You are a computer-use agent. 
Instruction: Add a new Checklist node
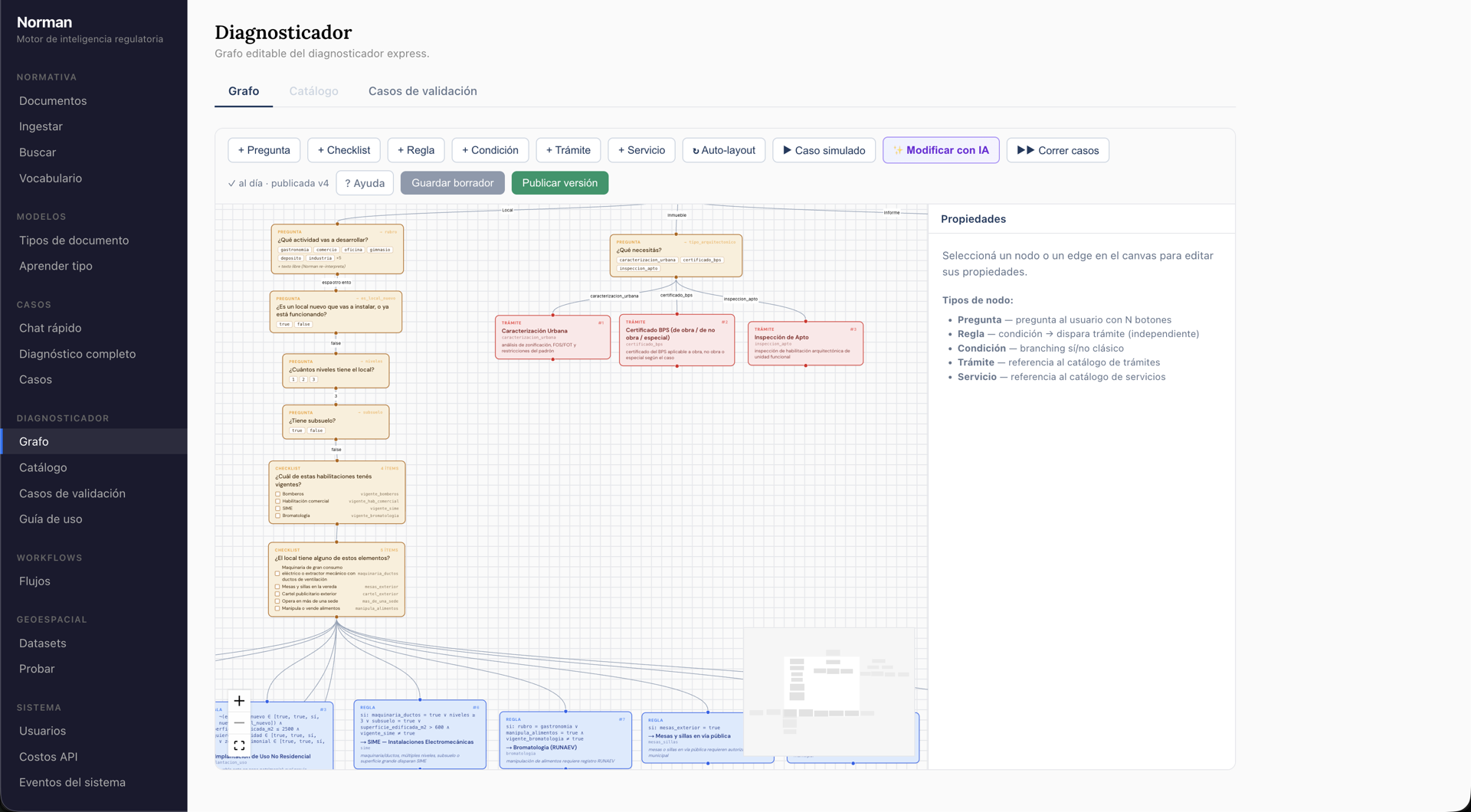pyautogui.click(x=344, y=150)
